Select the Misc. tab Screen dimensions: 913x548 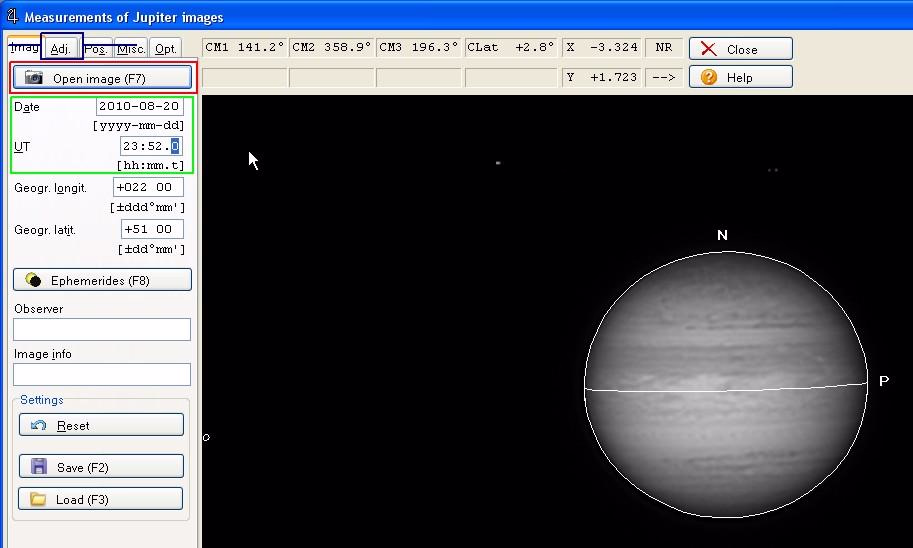pyautogui.click(x=131, y=48)
